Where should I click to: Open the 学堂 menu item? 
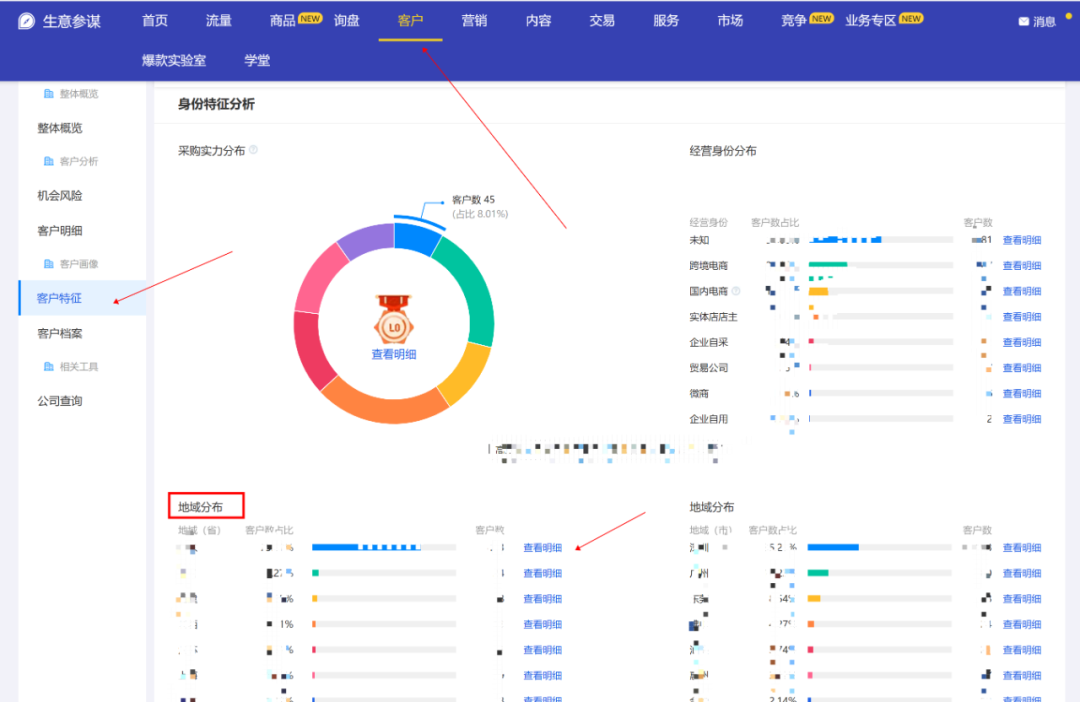click(257, 60)
